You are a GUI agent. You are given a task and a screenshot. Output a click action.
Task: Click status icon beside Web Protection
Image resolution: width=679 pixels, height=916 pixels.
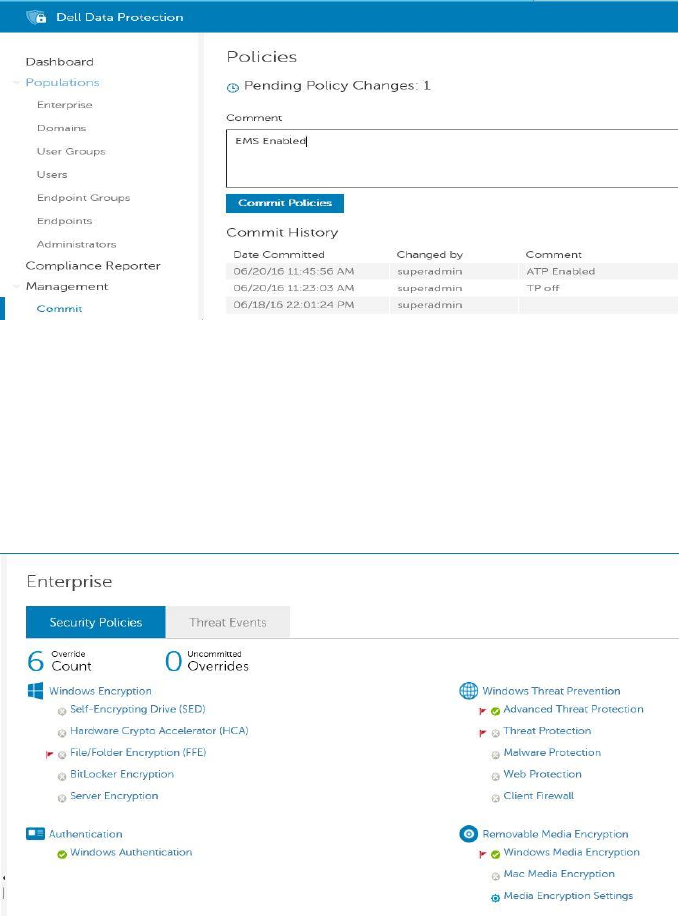(496, 777)
